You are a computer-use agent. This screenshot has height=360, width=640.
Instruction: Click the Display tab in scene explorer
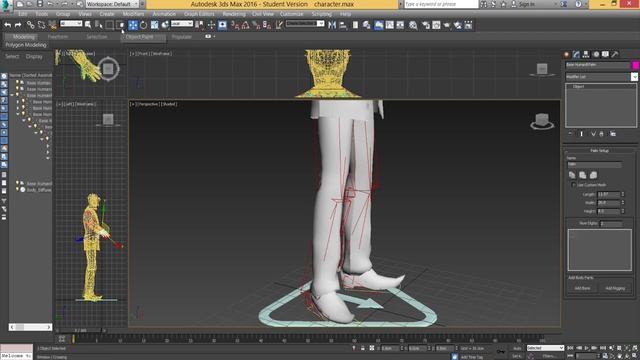pos(34,56)
